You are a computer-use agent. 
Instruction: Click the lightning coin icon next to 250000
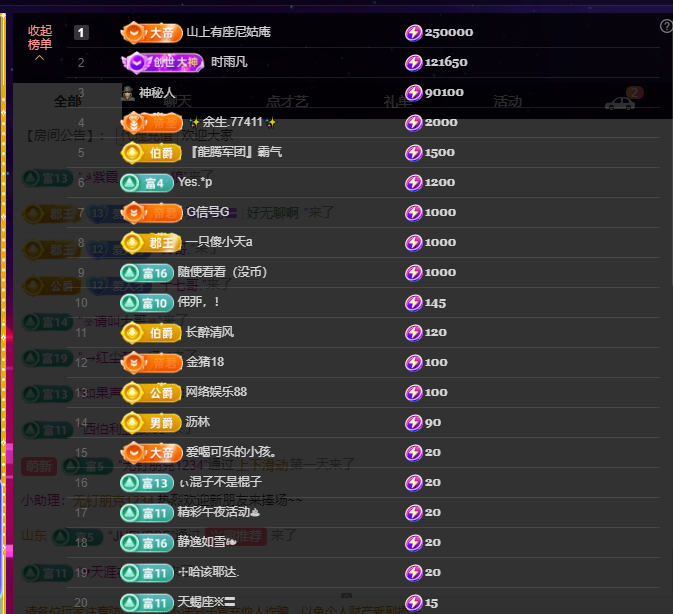(x=414, y=33)
